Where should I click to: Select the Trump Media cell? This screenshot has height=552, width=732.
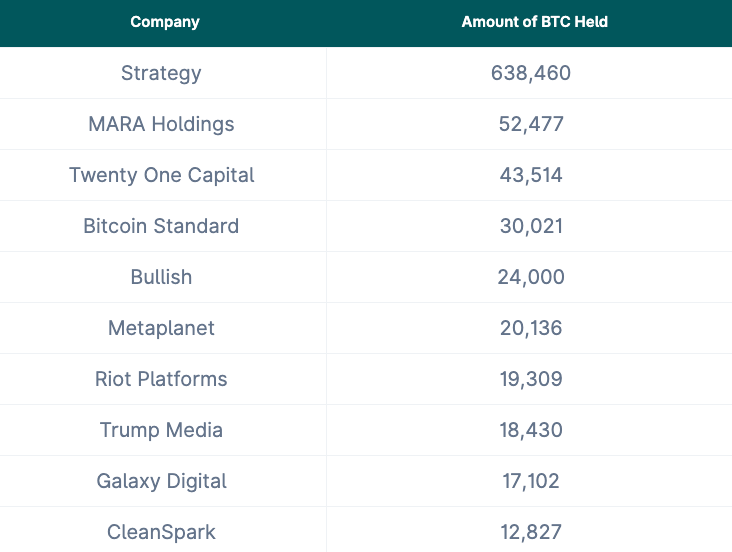[x=161, y=430]
